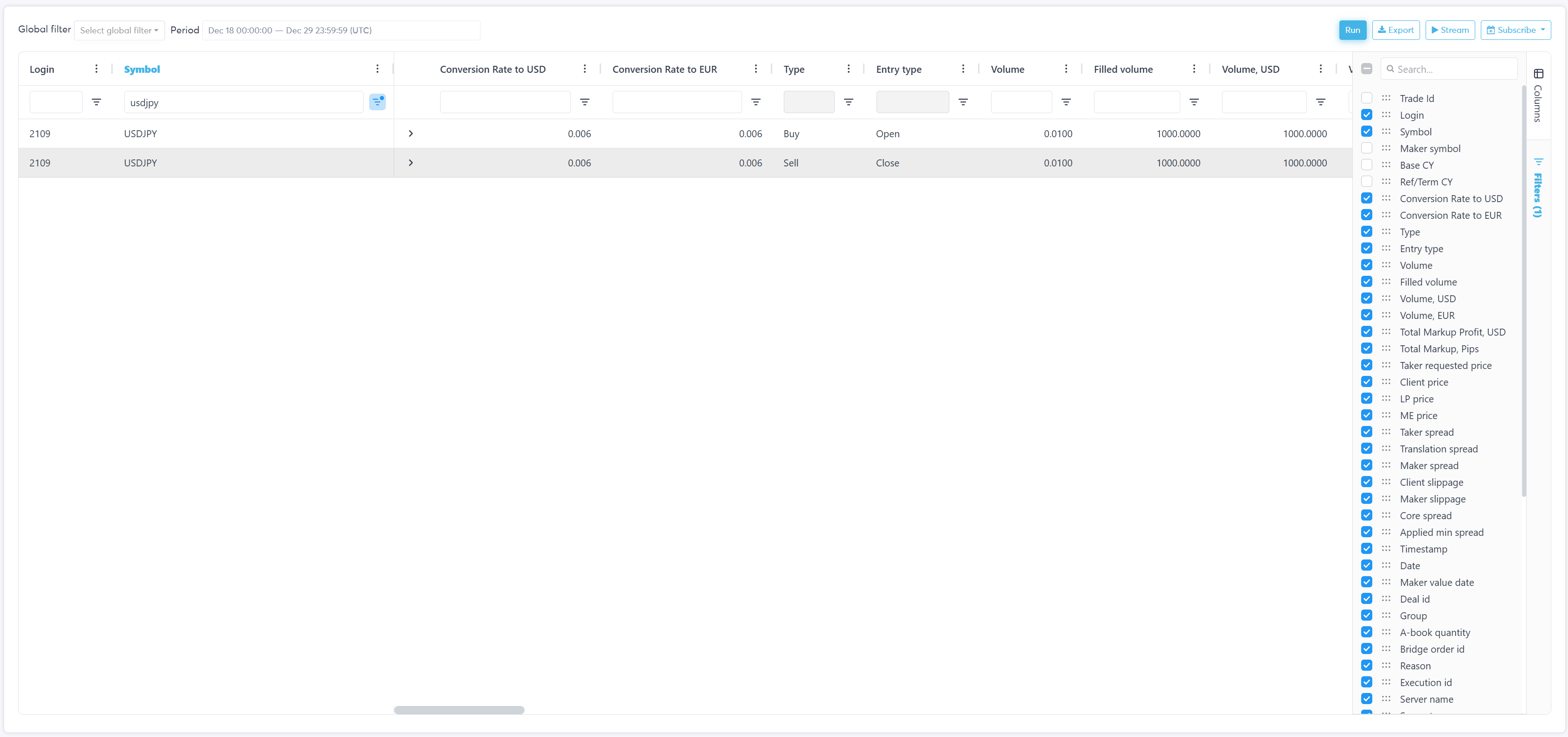Open the Subscribe dropdown button

click(x=1515, y=30)
